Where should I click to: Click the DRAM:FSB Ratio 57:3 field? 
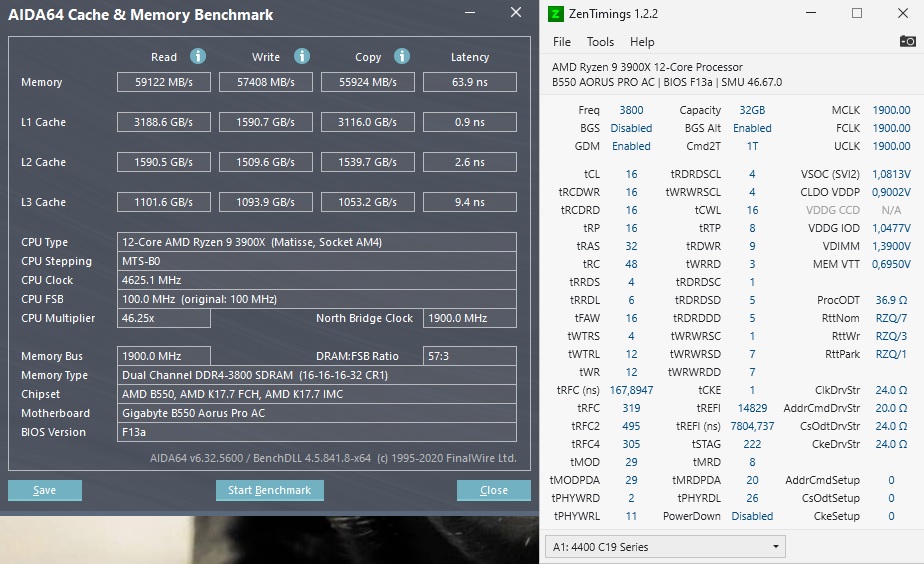[470, 356]
